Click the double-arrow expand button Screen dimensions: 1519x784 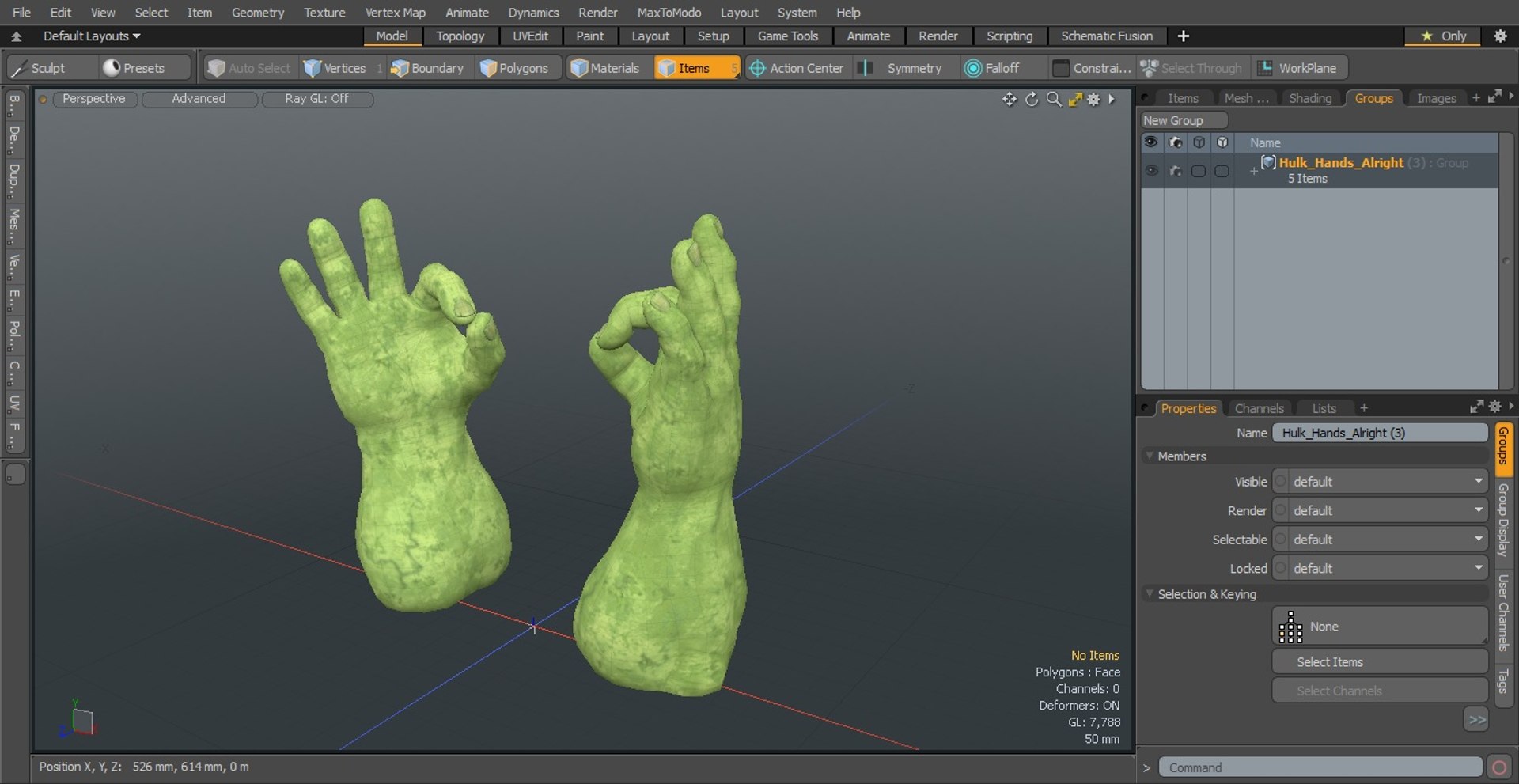pyautogui.click(x=1476, y=720)
